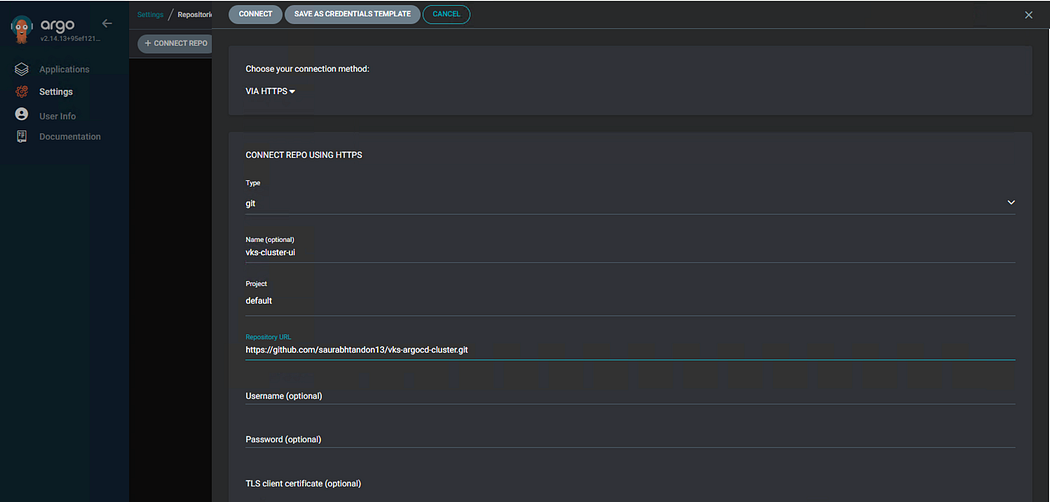Viewport: 1050px width, 502px height.
Task: Edit the Name field vks-cluster-ui
Action: coord(630,252)
